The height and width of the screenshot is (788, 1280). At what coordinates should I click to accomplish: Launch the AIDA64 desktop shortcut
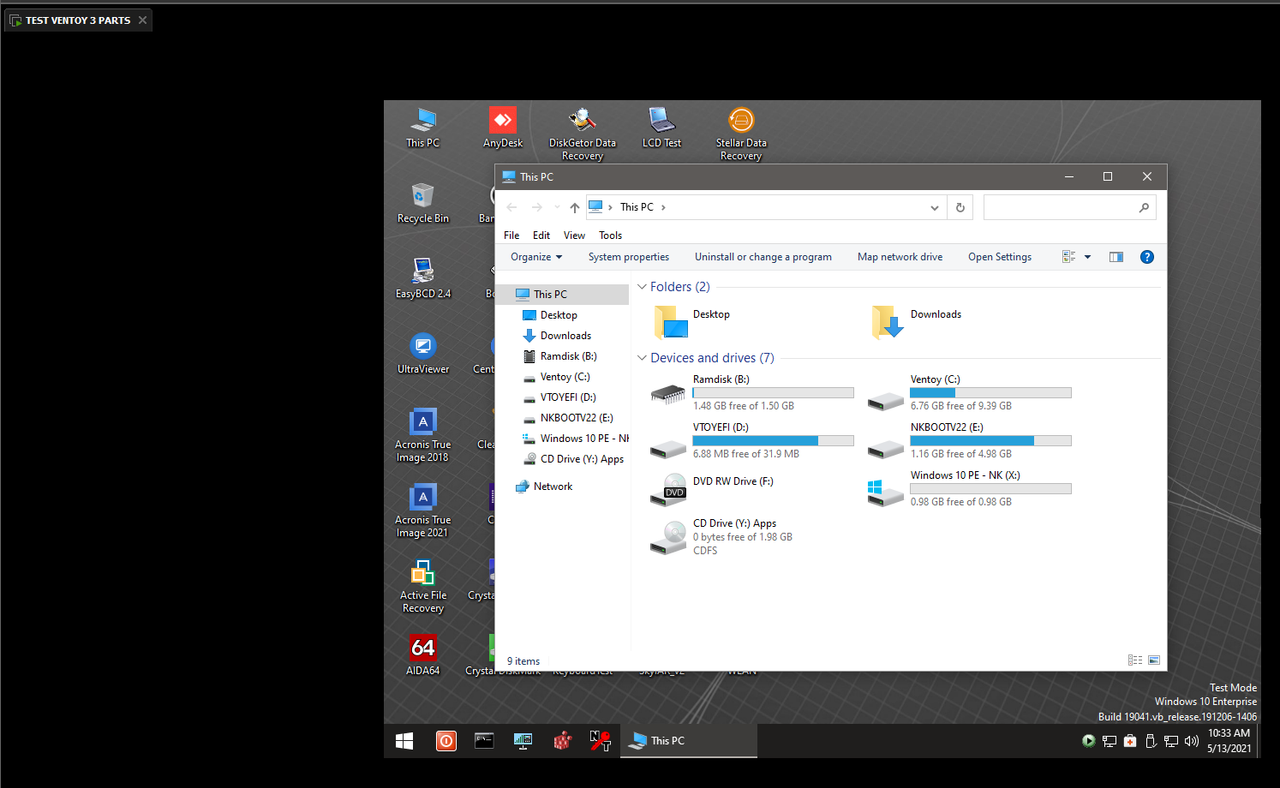tap(423, 655)
